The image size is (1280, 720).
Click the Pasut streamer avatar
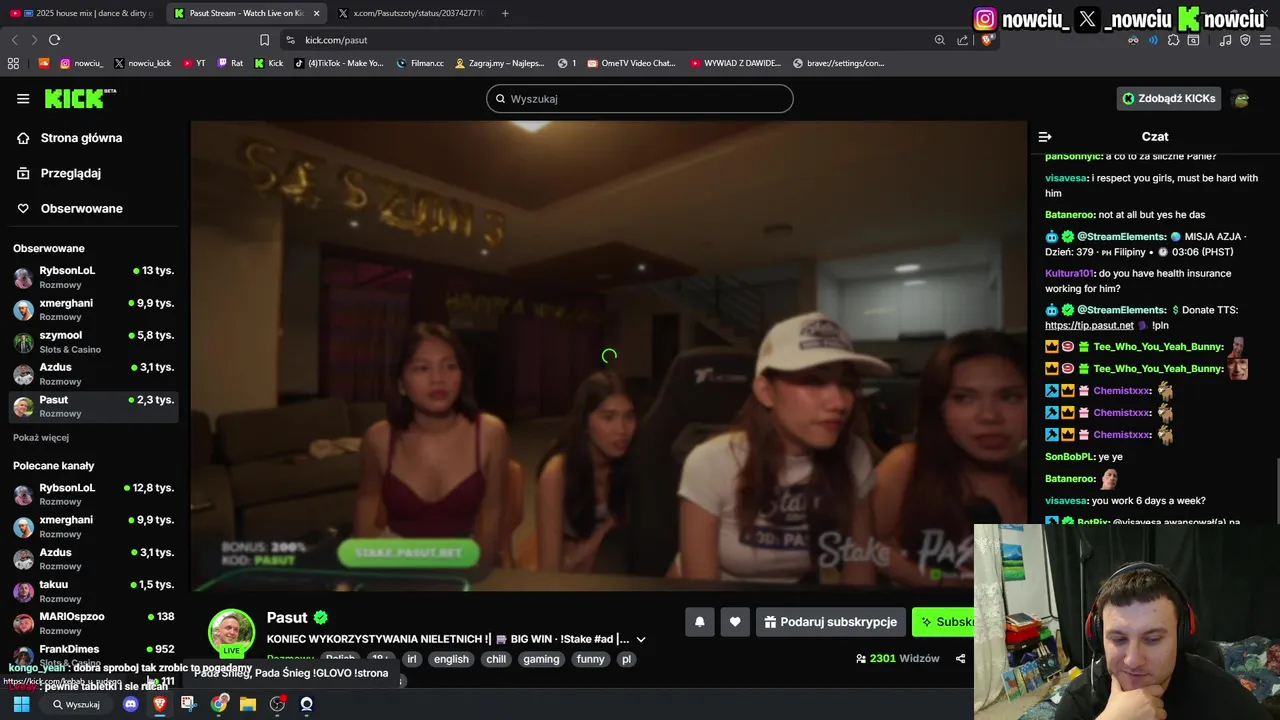pyautogui.click(x=231, y=632)
